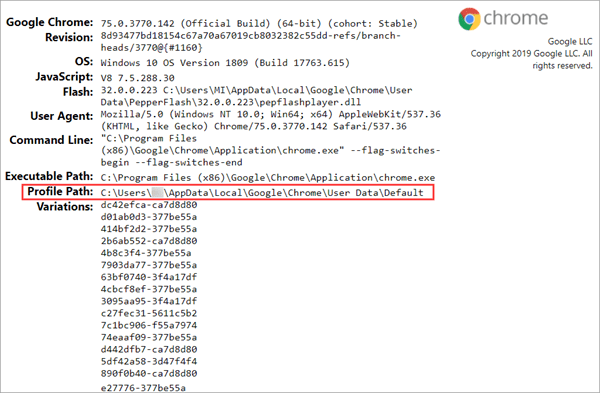Click the 'Executable Path:' label
600x393 pixels.
(49, 176)
